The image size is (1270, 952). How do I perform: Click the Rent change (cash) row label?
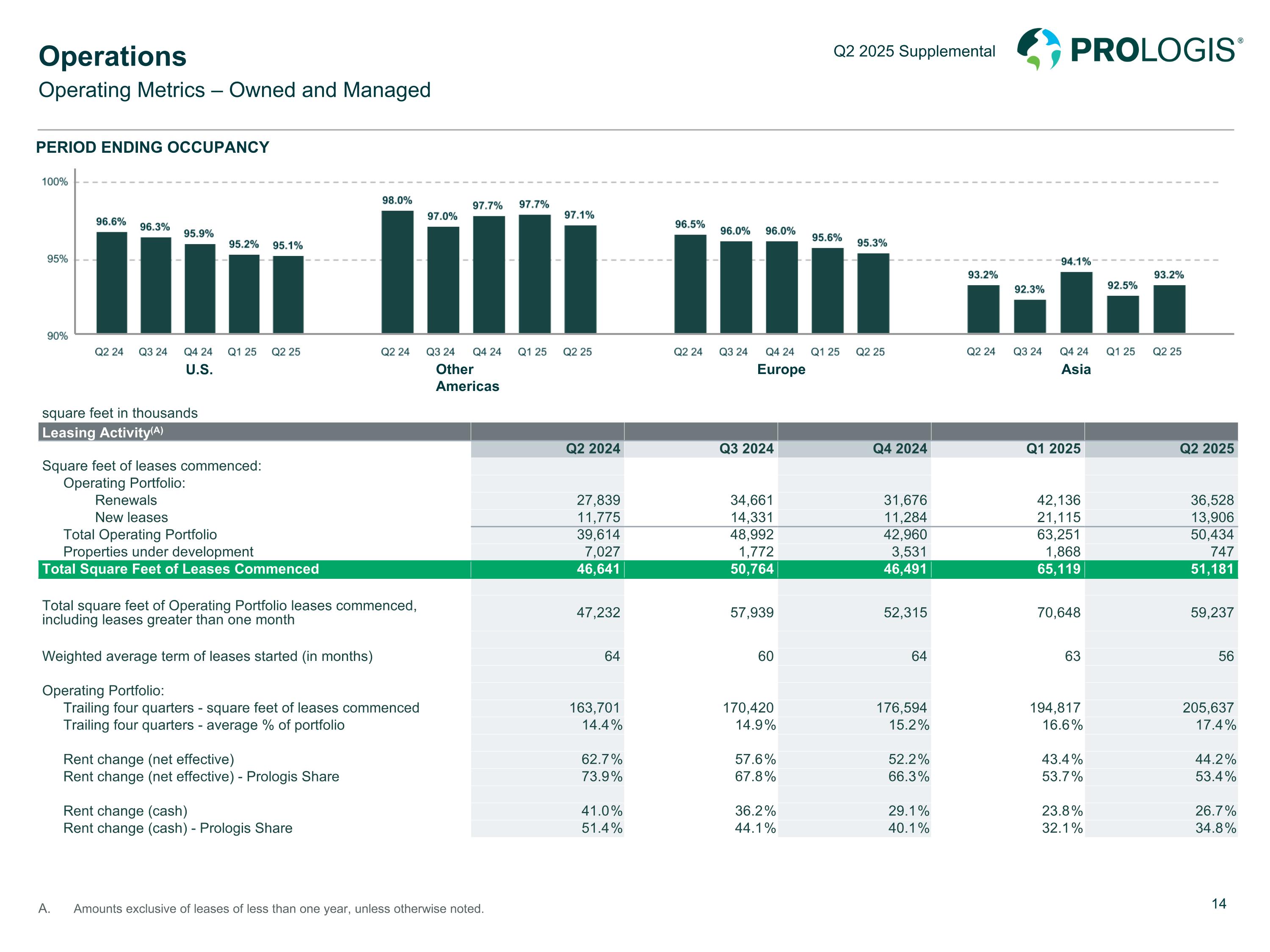coord(125,811)
